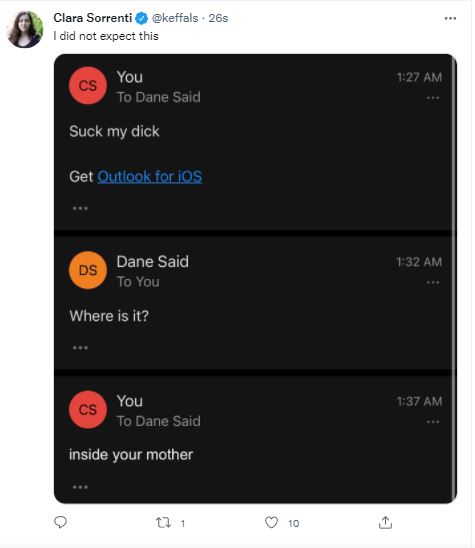Click the 26s tweet timestamp

pos(218,18)
